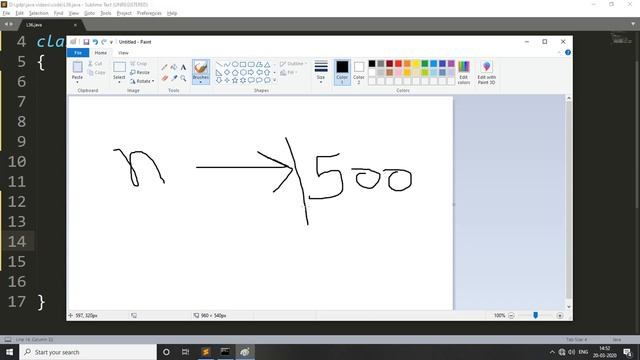Open Edit colors dialog
Viewport: 640px width, 360px height.
click(x=464, y=73)
